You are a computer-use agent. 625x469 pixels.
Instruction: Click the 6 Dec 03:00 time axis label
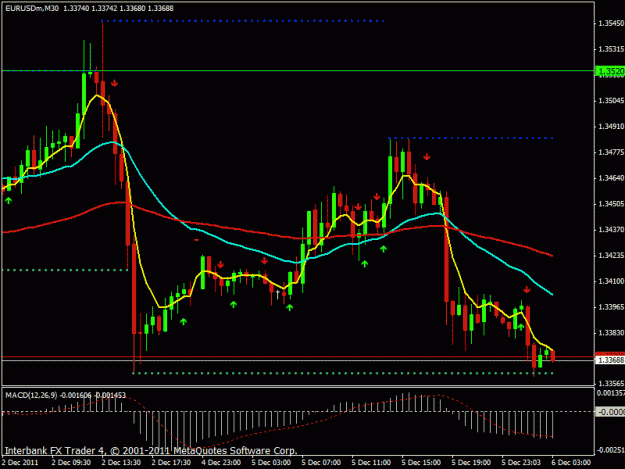[x=571, y=463]
